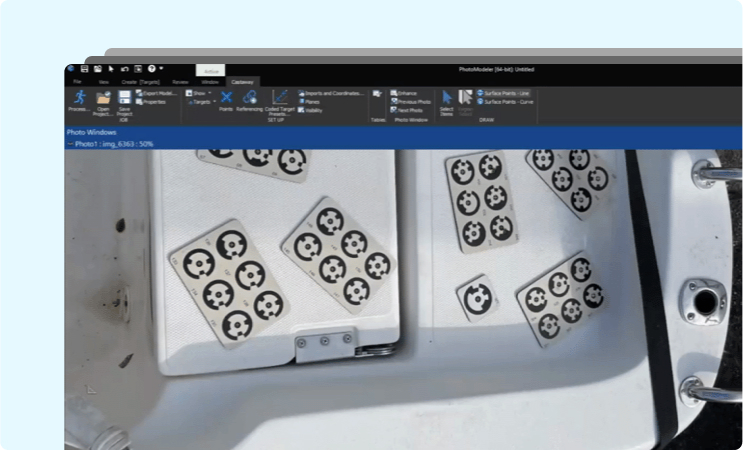Switch to the Review ribbon tab
Screen dimensions: 743x450
point(180,81)
